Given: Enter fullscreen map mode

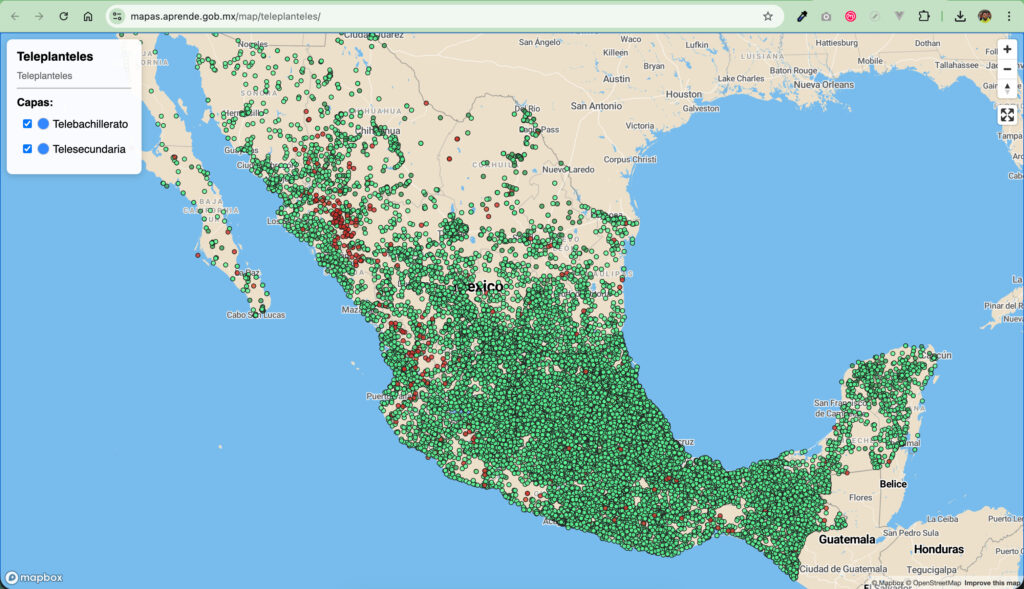Looking at the screenshot, I should pos(1007,115).
